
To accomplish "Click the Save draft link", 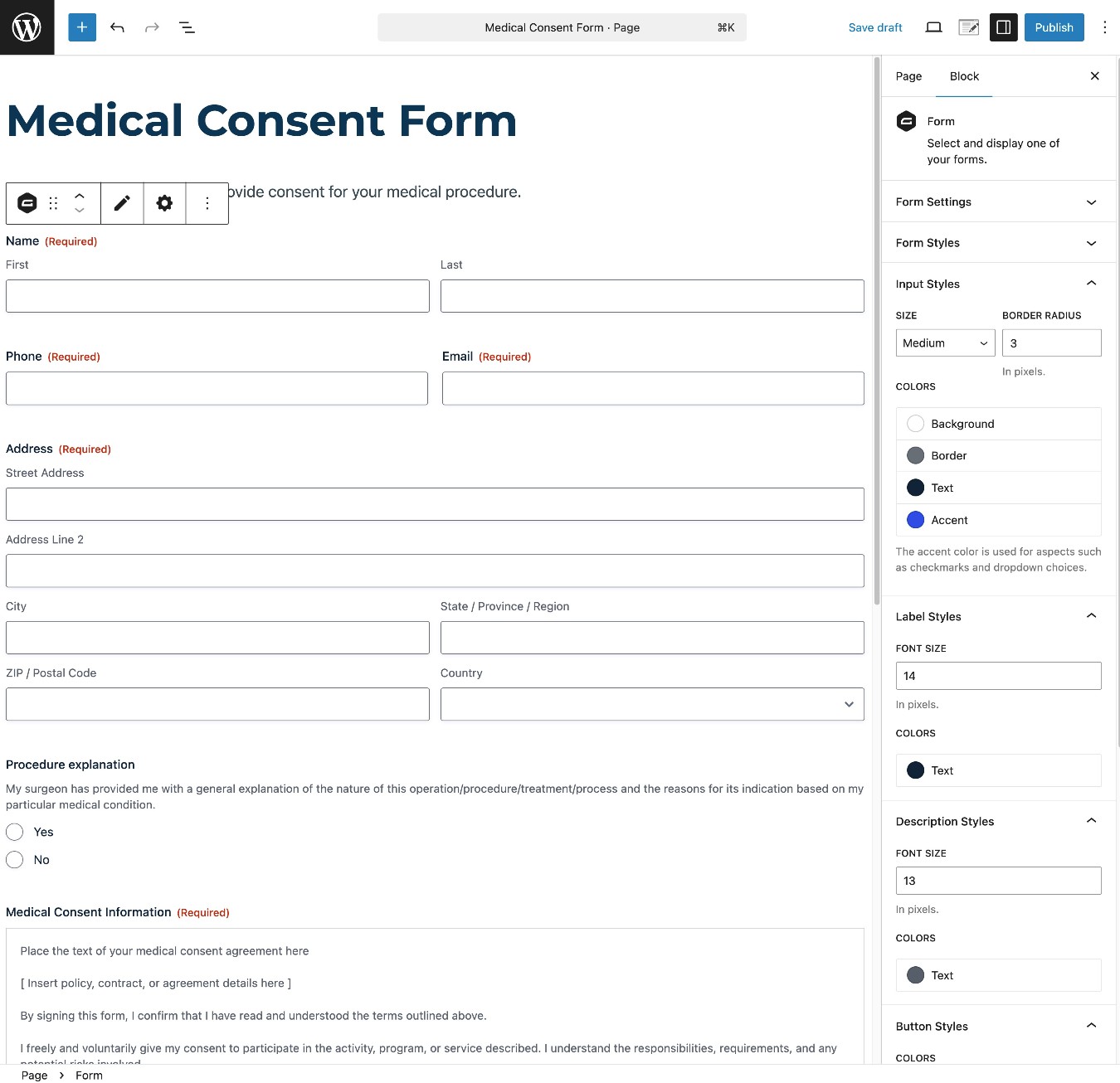I will tap(875, 27).
